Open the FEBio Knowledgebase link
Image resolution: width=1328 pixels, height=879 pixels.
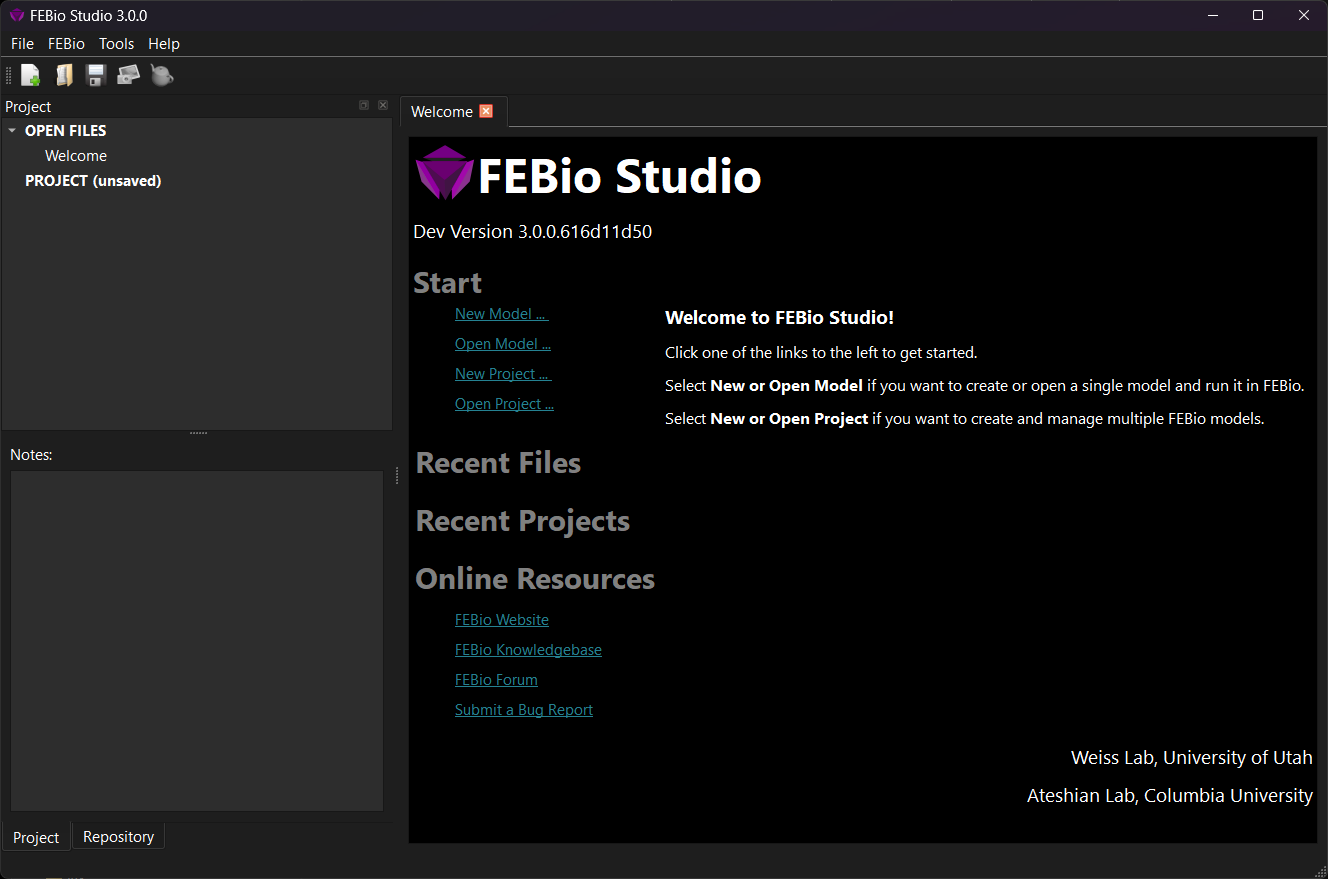528,650
